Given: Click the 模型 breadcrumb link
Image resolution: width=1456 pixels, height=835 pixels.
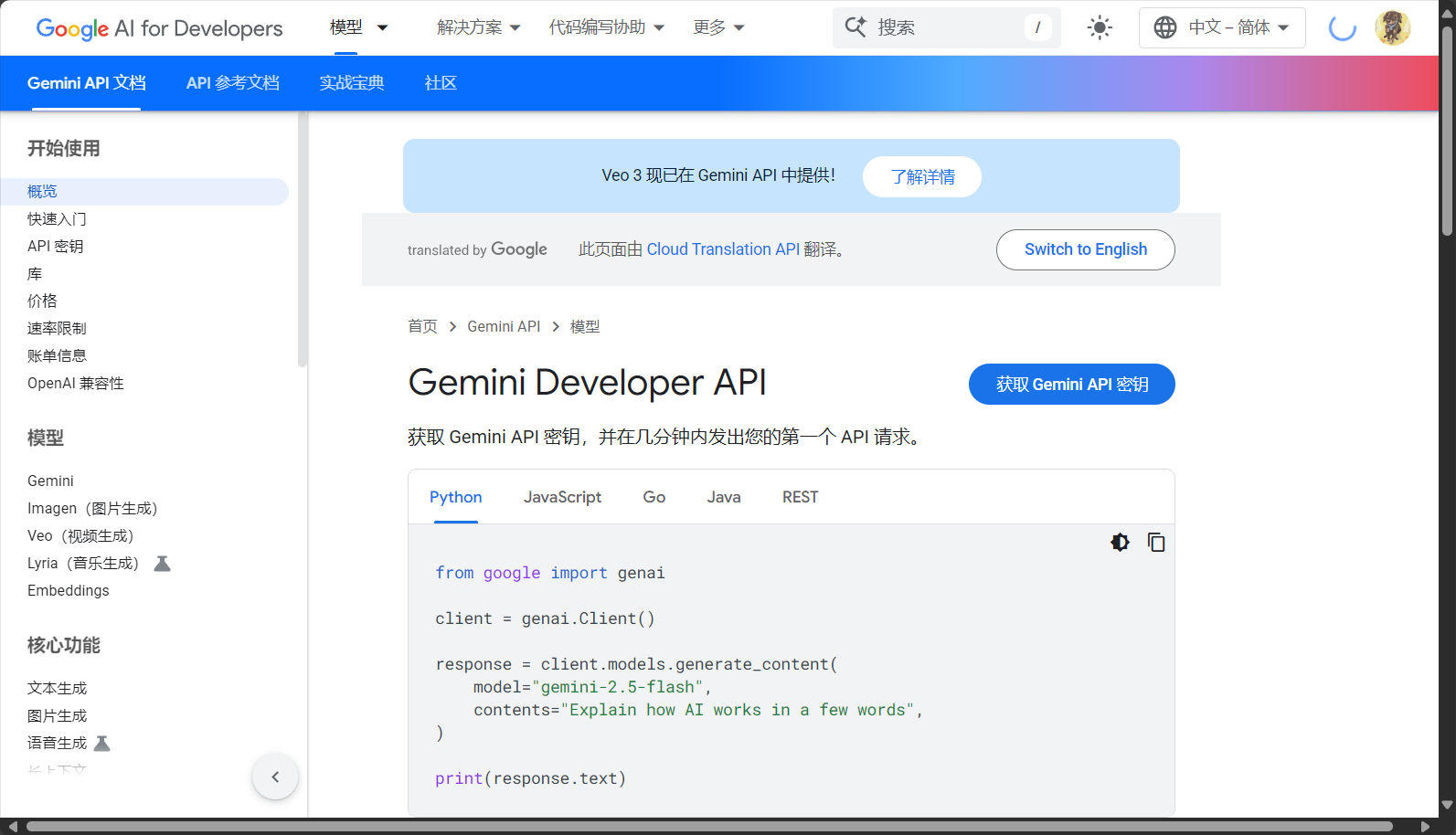Looking at the screenshot, I should 585,326.
